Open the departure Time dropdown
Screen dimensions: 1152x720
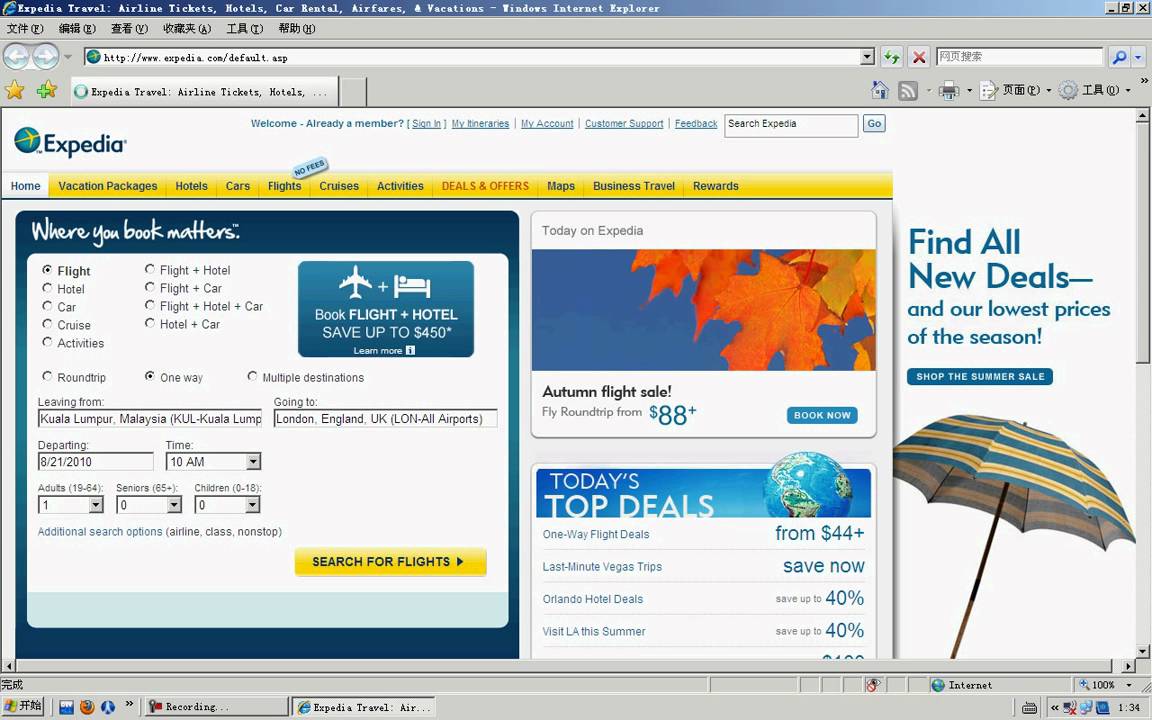coord(253,461)
